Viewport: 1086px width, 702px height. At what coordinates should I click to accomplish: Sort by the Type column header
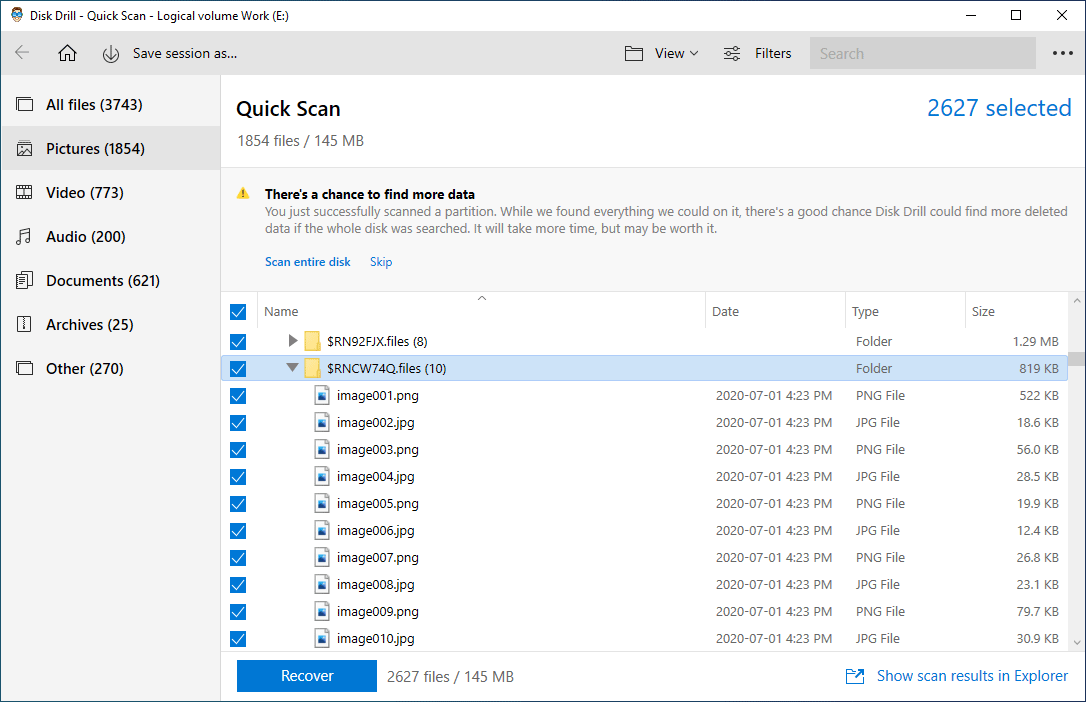click(x=905, y=312)
